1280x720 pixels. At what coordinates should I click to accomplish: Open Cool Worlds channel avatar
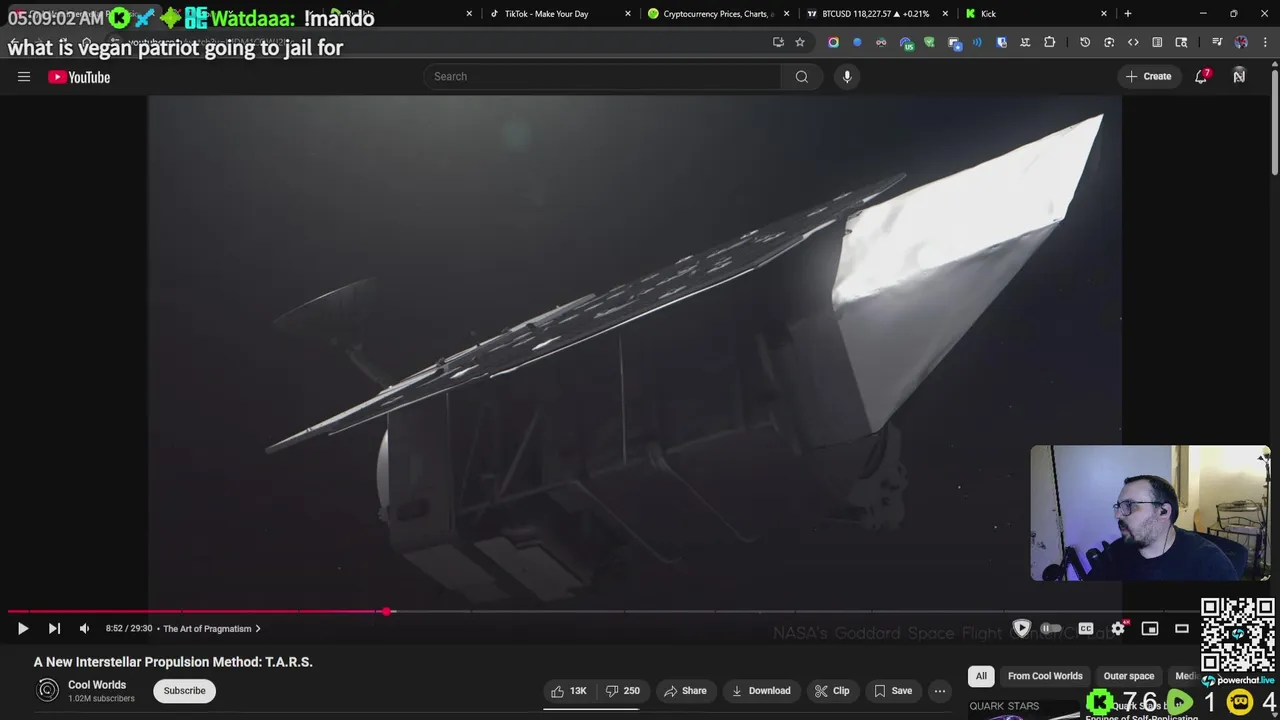pos(47,690)
